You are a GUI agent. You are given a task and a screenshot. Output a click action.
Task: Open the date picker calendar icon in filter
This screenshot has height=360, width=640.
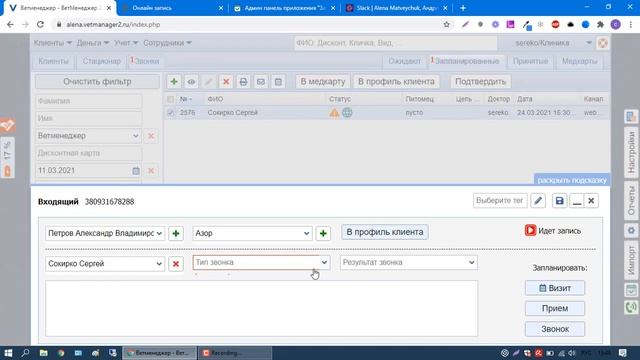coord(136,171)
